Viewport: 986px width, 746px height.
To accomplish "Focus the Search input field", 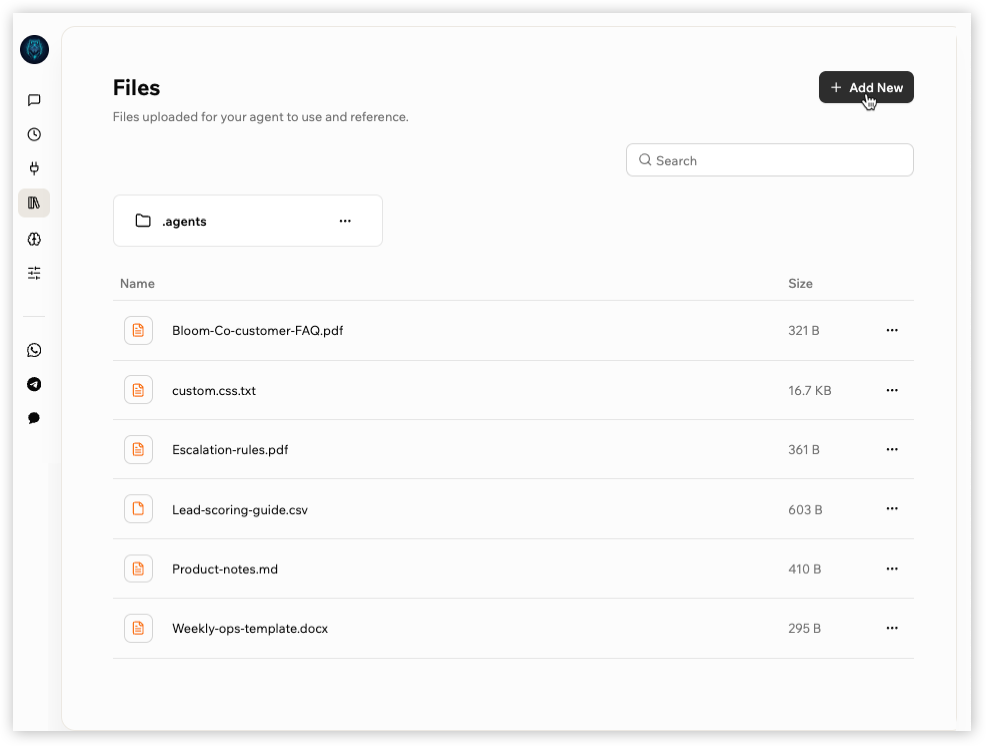I will click(770, 160).
